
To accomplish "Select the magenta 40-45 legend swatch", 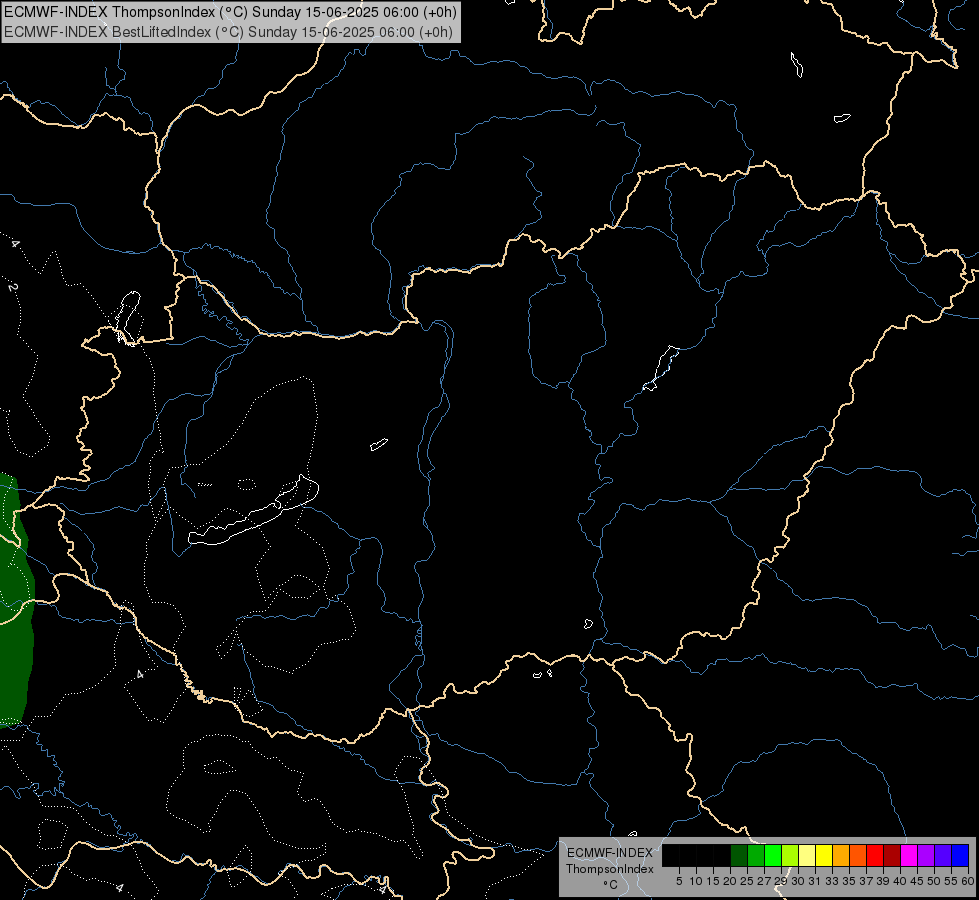I will coord(908,855).
